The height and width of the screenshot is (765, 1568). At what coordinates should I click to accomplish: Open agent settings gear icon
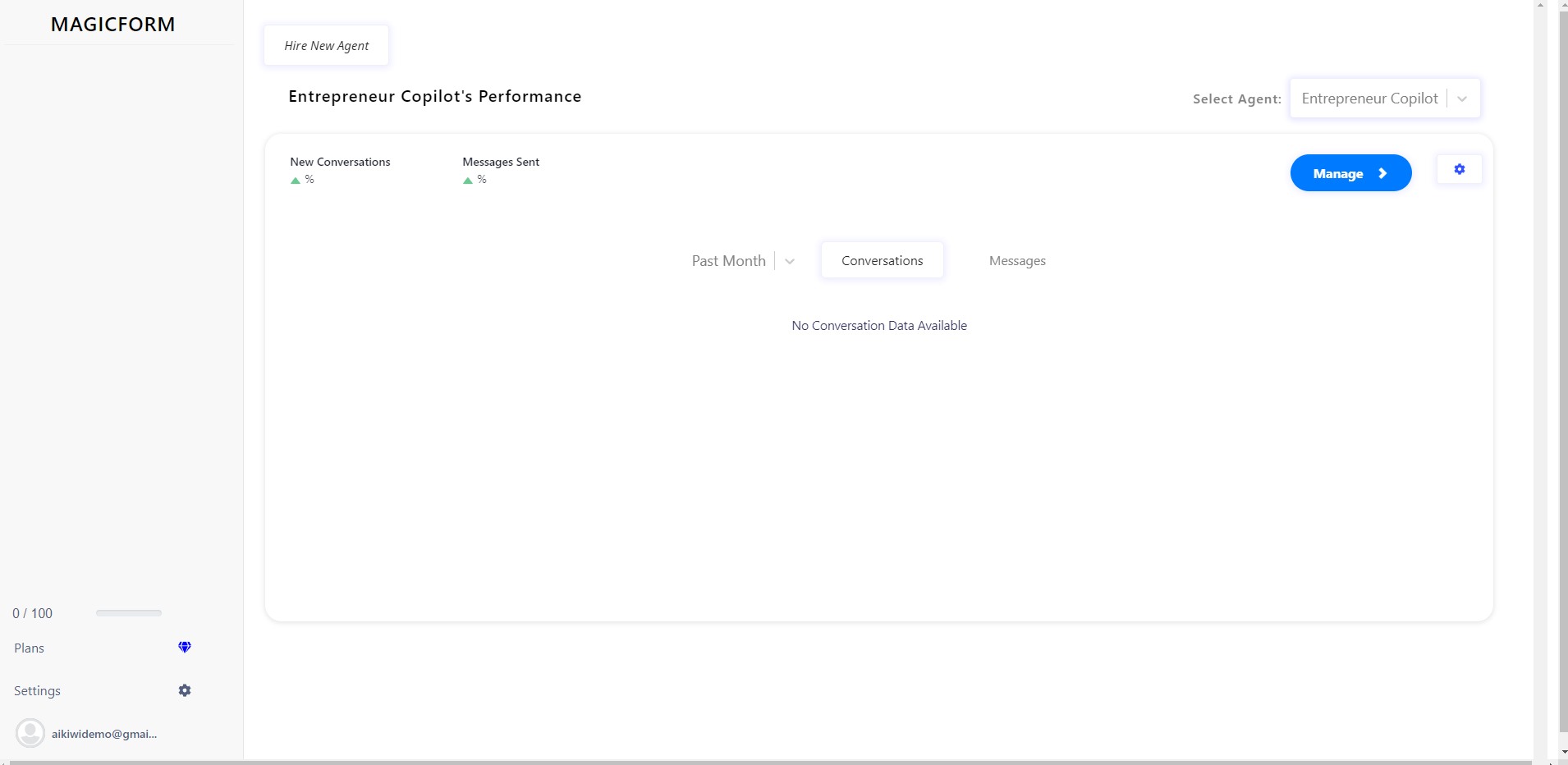(x=1459, y=169)
